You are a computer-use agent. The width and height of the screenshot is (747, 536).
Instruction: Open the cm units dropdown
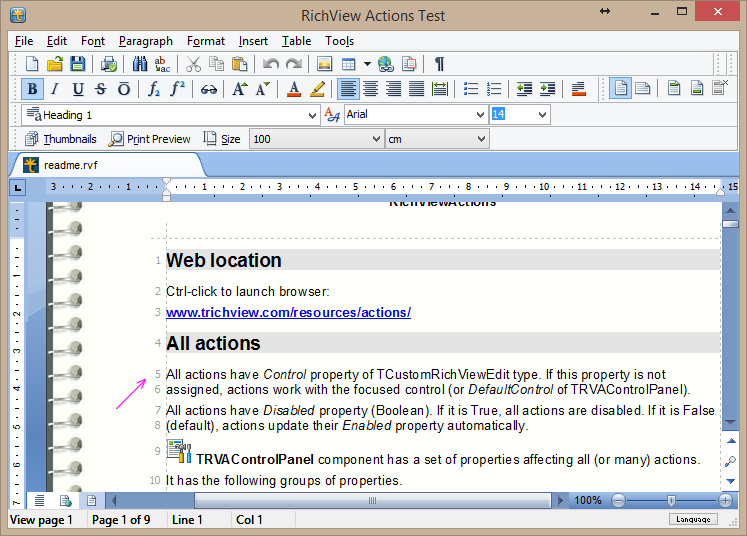481,139
